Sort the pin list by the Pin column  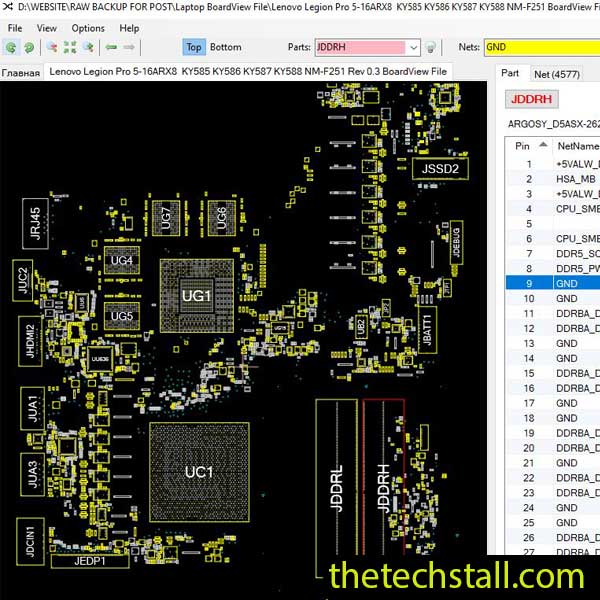[528, 146]
